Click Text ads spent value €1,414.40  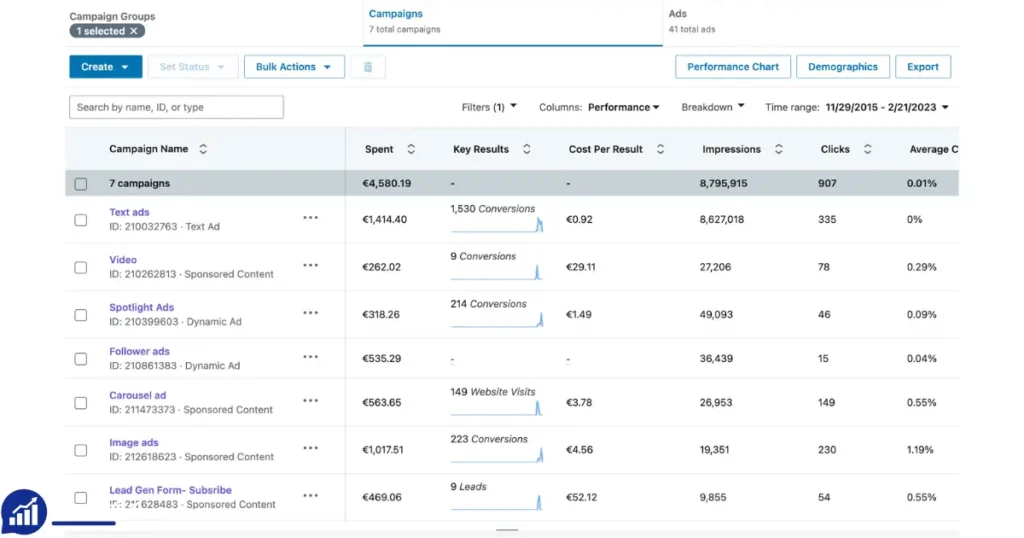coord(385,219)
